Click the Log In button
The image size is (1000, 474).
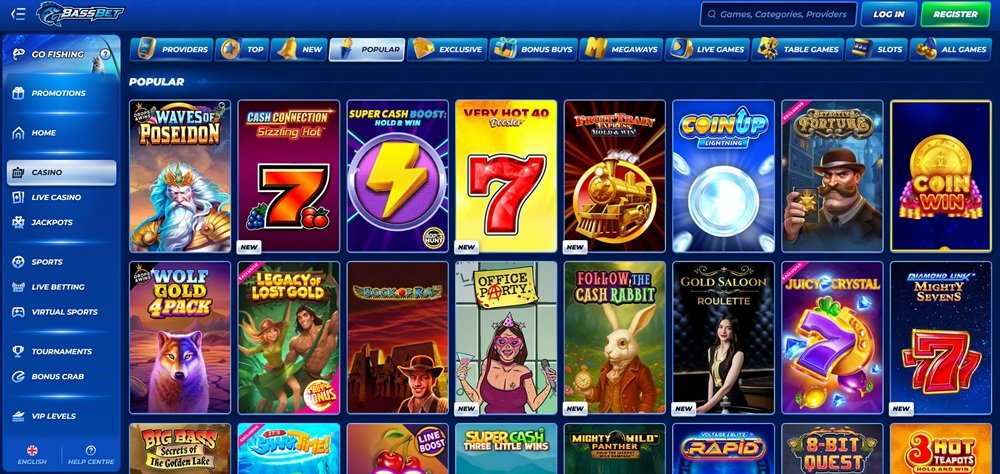click(x=888, y=14)
